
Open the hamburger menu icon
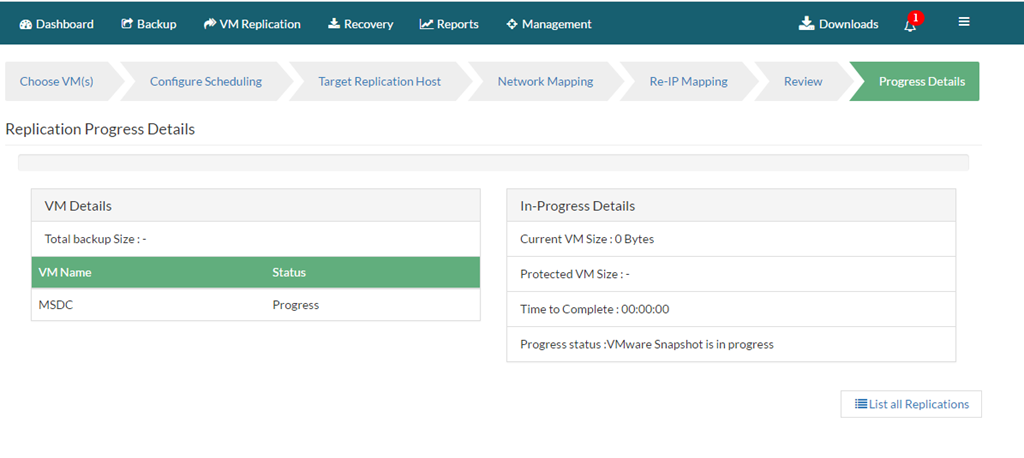pos(964,22)
